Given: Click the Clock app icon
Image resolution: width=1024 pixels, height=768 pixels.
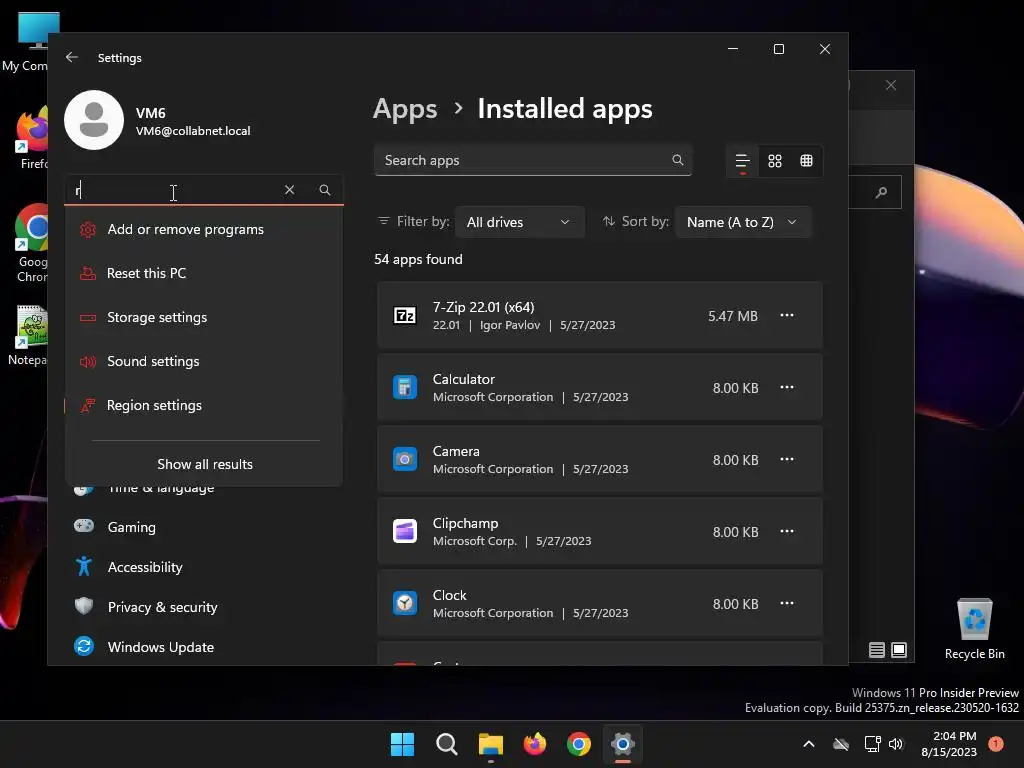Looking at the screenshot, I should pos(405,603).
